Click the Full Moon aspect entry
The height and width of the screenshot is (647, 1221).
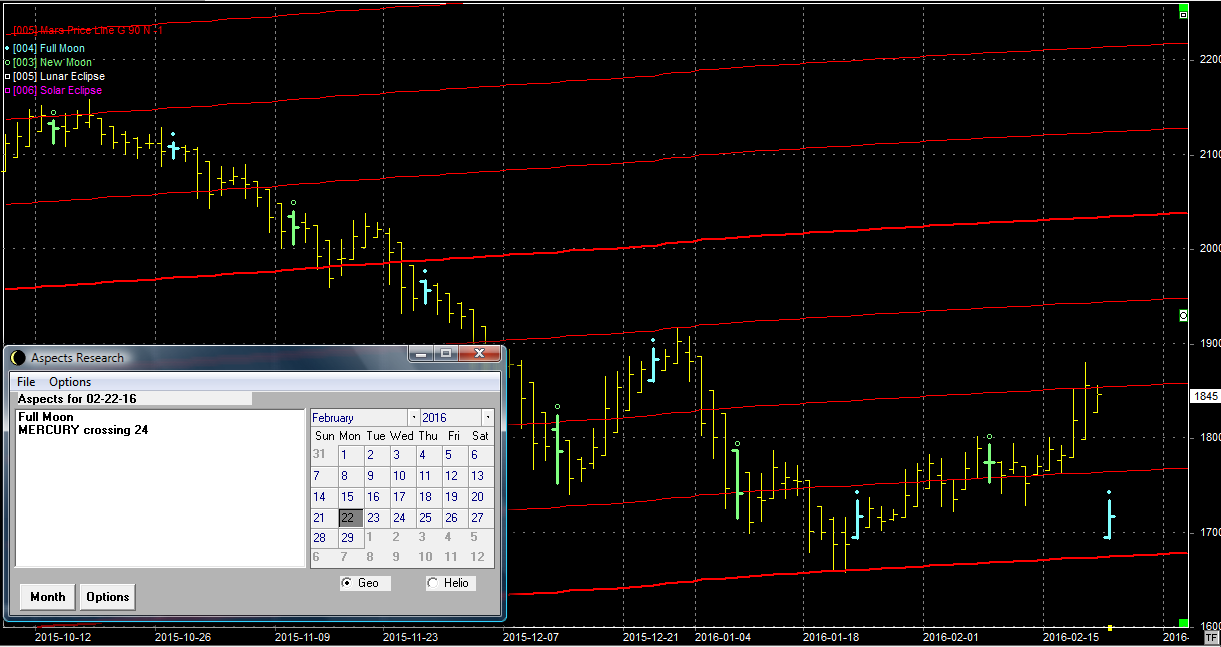[x=46, y=417]
